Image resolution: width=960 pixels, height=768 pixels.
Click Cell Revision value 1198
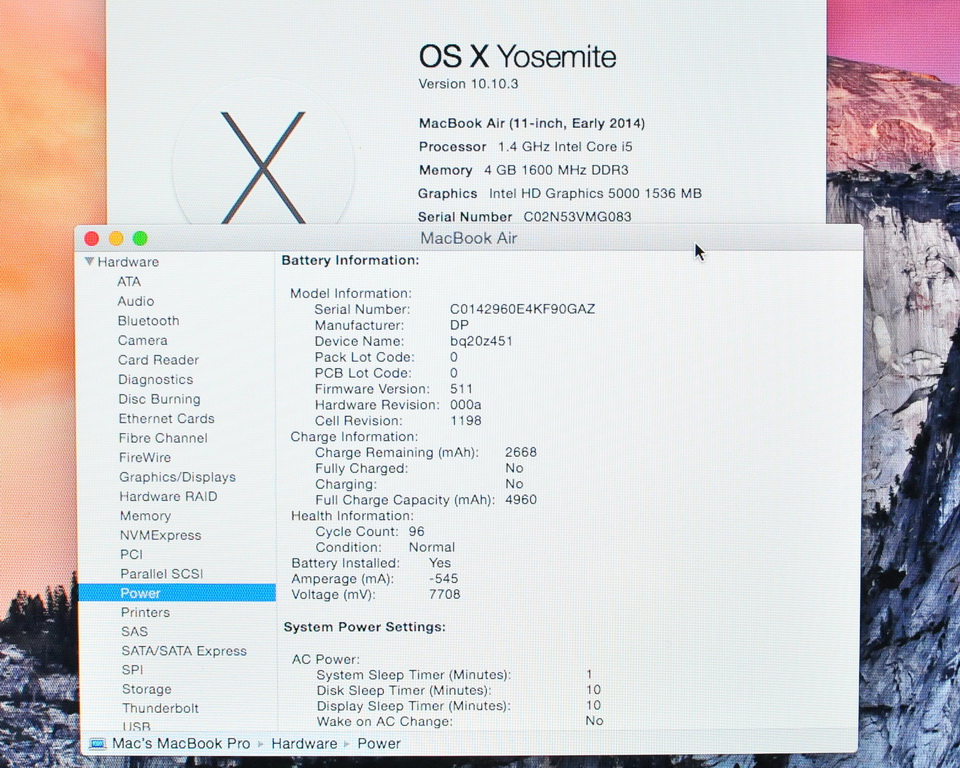coord(466,421)
